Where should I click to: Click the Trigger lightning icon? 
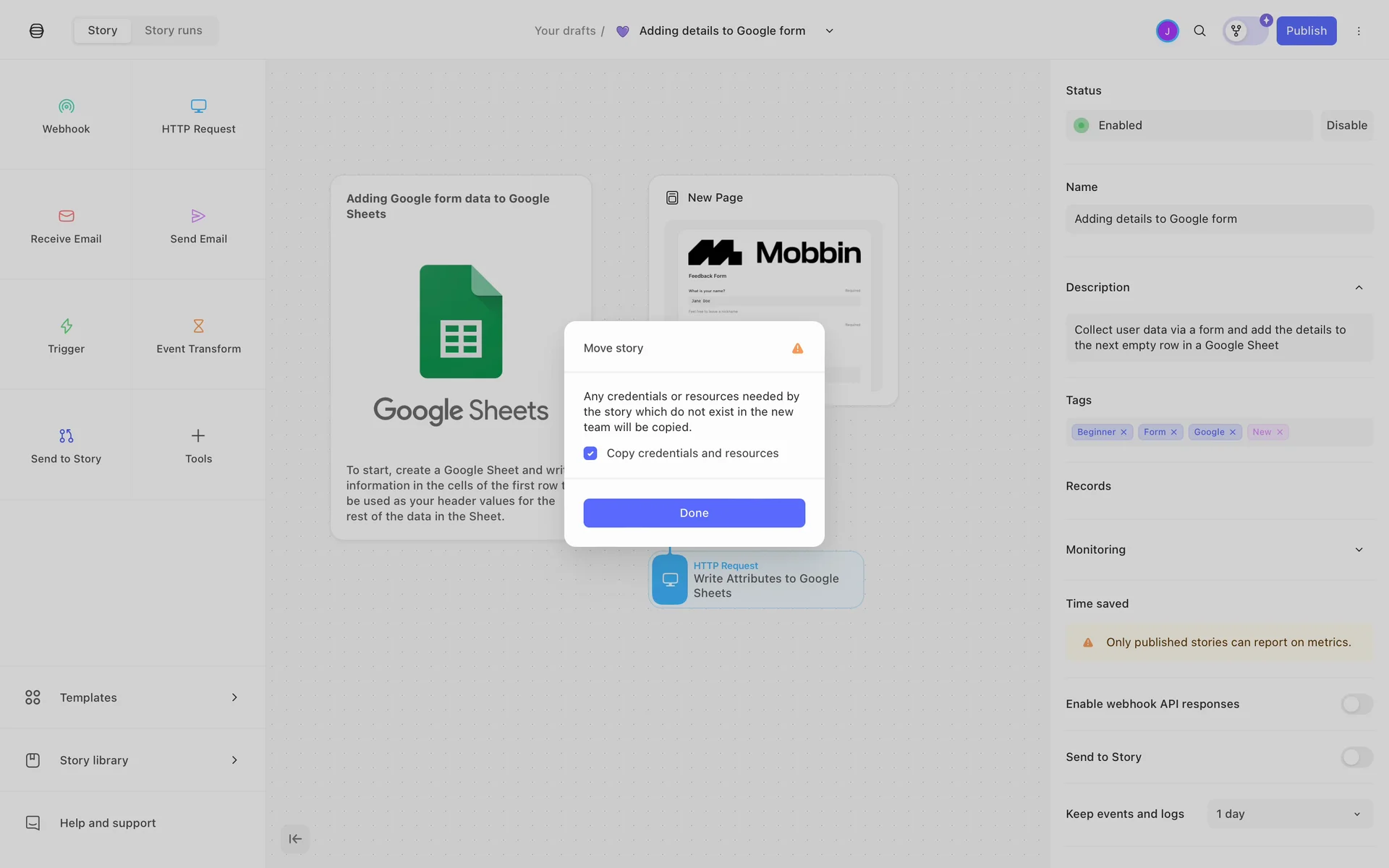pos(66,326)
